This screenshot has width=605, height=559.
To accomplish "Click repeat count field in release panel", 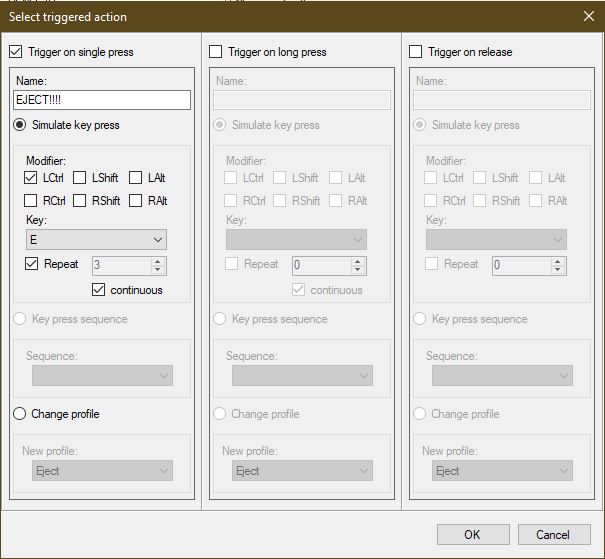I will (x=521, y=265).
